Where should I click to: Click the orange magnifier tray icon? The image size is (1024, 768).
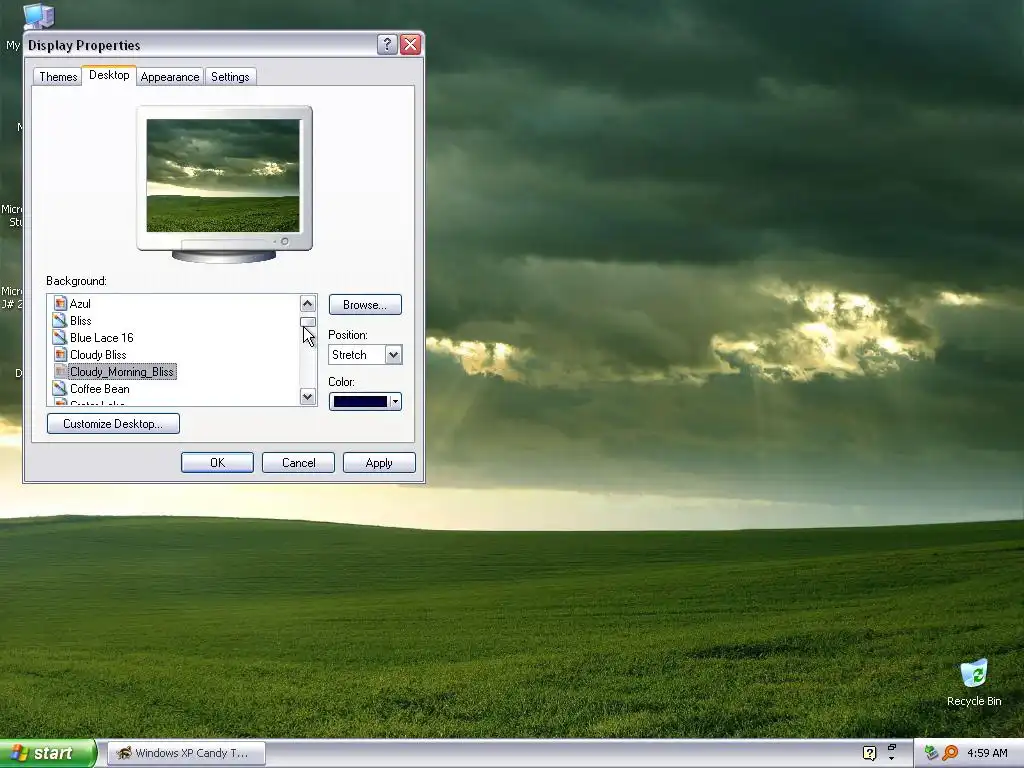(950, 753)
